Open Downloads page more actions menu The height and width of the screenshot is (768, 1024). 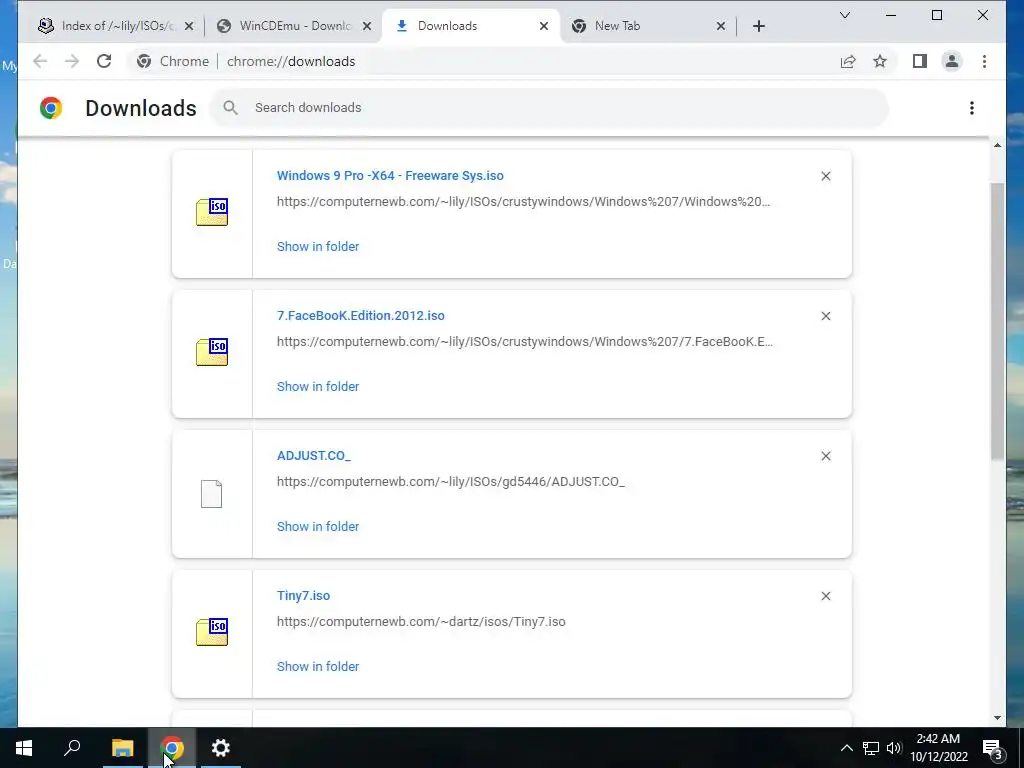[x=972, y=108]
